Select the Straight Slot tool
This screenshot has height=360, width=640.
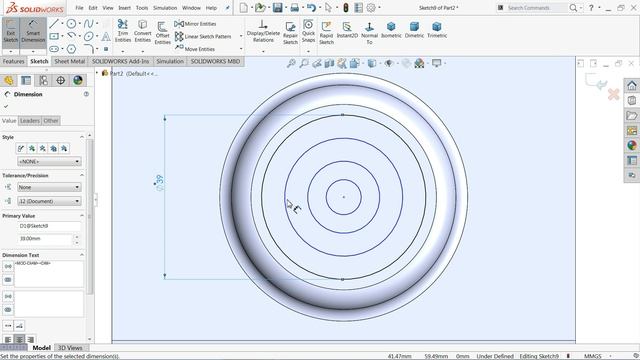click(54, 49)
